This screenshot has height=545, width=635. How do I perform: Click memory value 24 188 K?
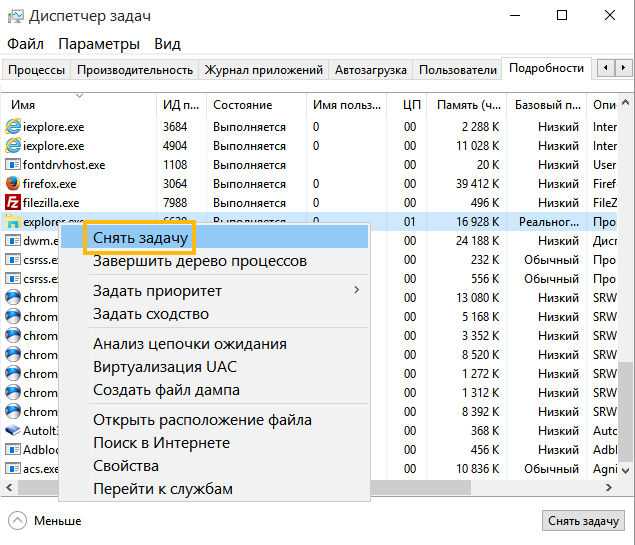tap(477, 241)
